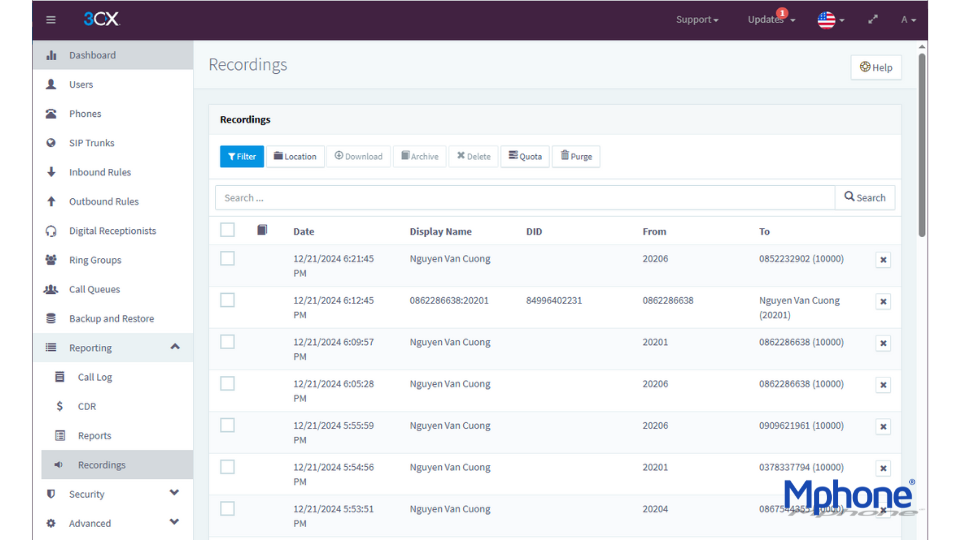Screen dimensions: 960x540
Task: Open the Support dropdown menu
Action: (x=697, y=20)
